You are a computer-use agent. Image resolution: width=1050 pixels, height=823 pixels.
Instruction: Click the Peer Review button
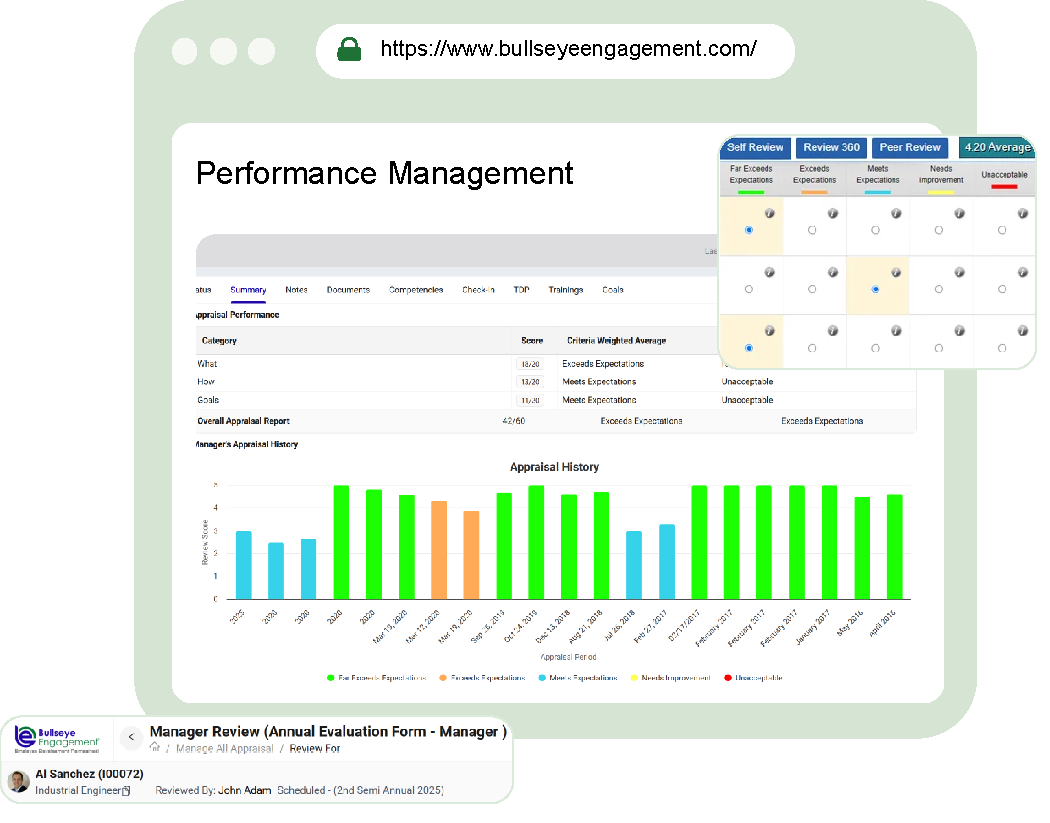coord(910,147)
